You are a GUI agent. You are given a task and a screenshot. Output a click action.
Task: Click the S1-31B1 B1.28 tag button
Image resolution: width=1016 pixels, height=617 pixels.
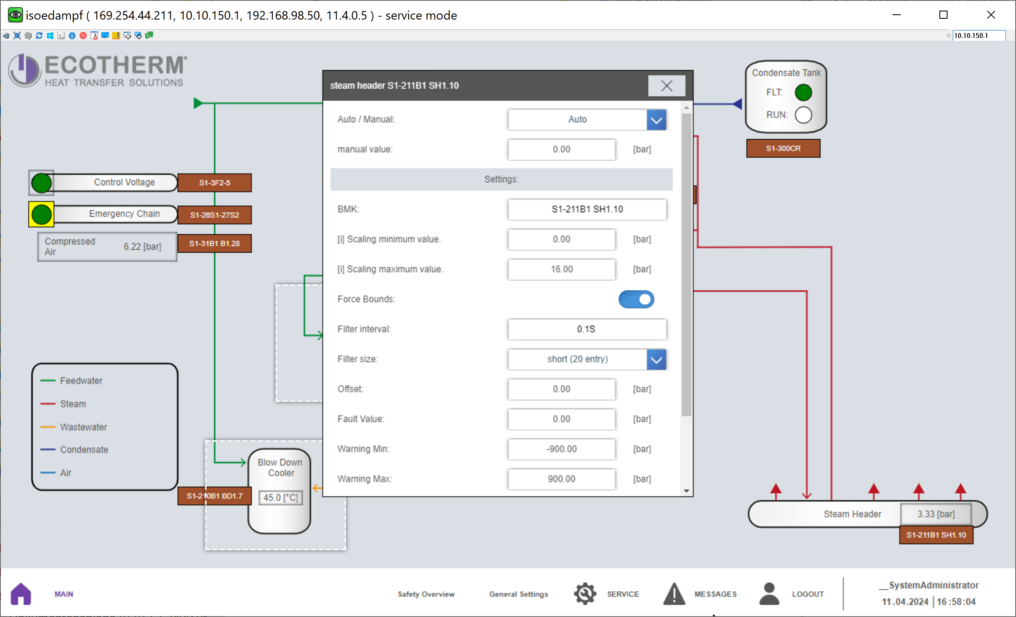coord(214,244)
